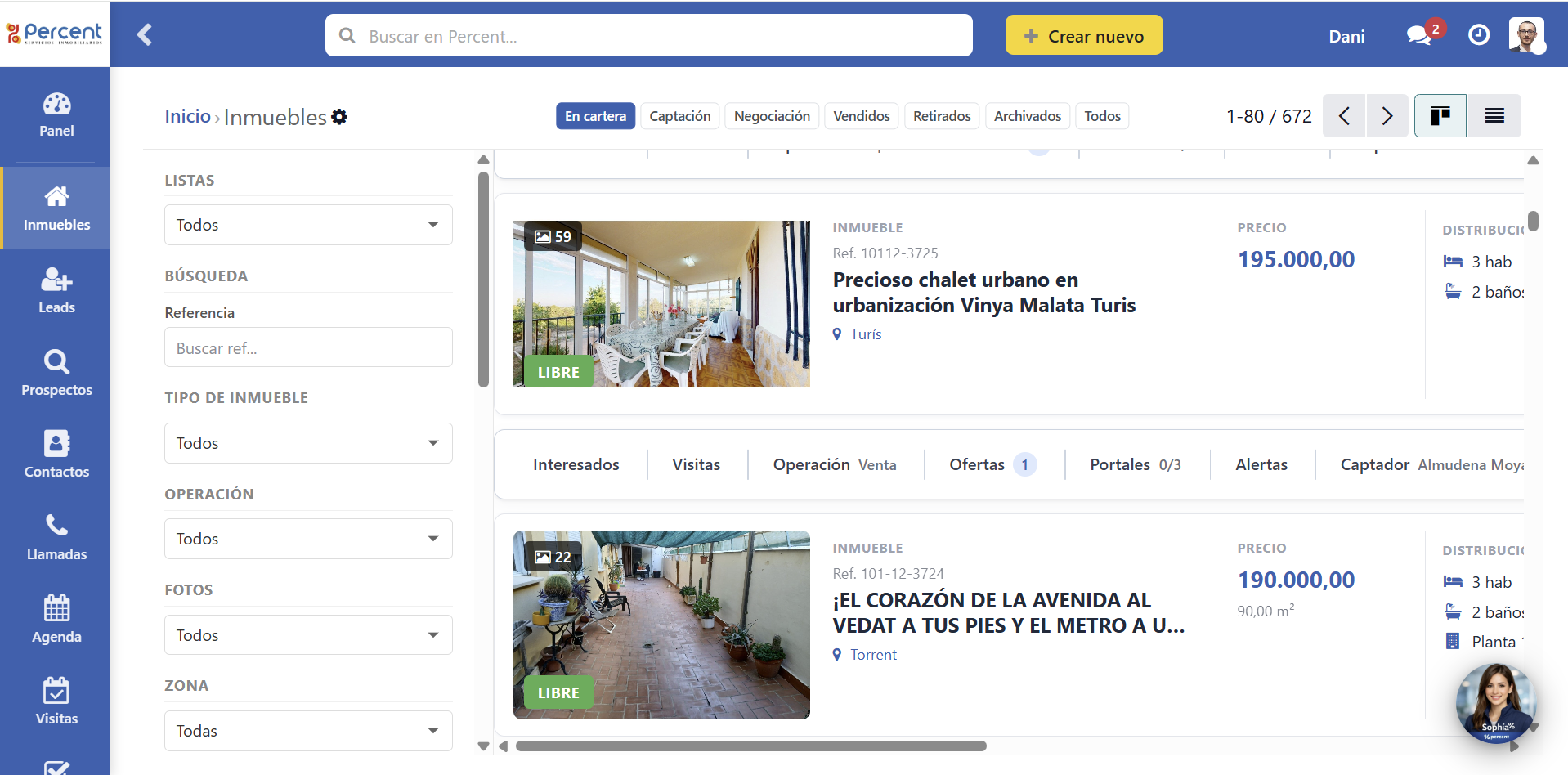Click the Torrent location pin
This screenshot has width=1568, height=775.
(x=837, y=655)
